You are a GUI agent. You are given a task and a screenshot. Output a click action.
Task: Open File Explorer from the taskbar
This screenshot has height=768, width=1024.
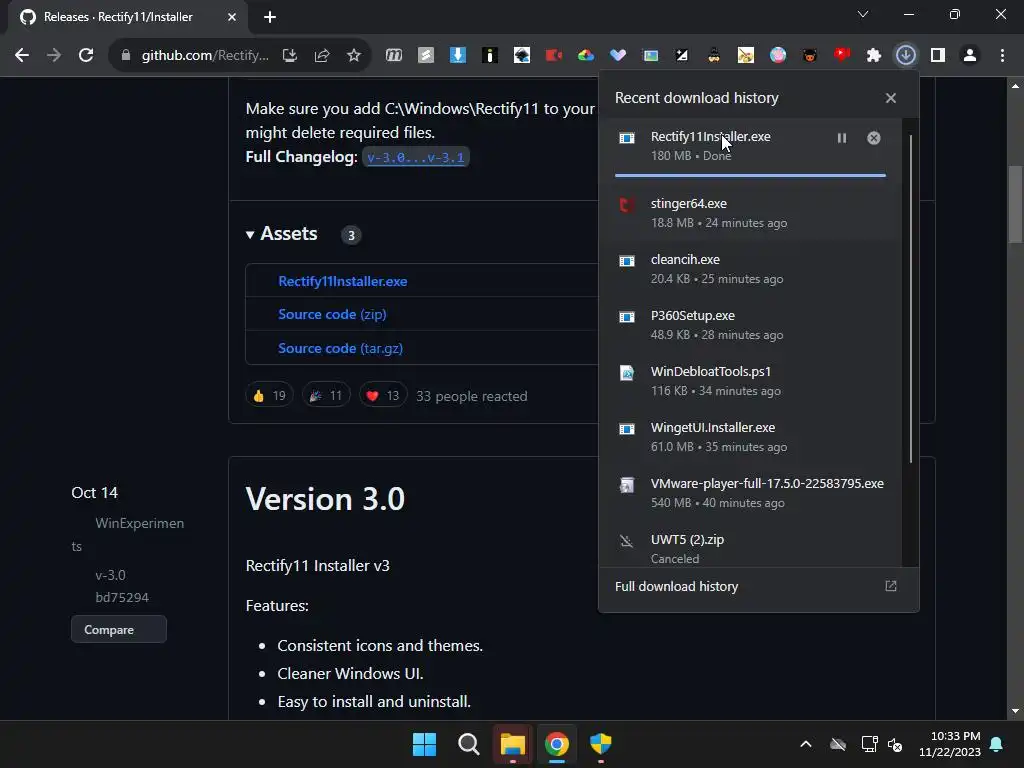[513, 744]
